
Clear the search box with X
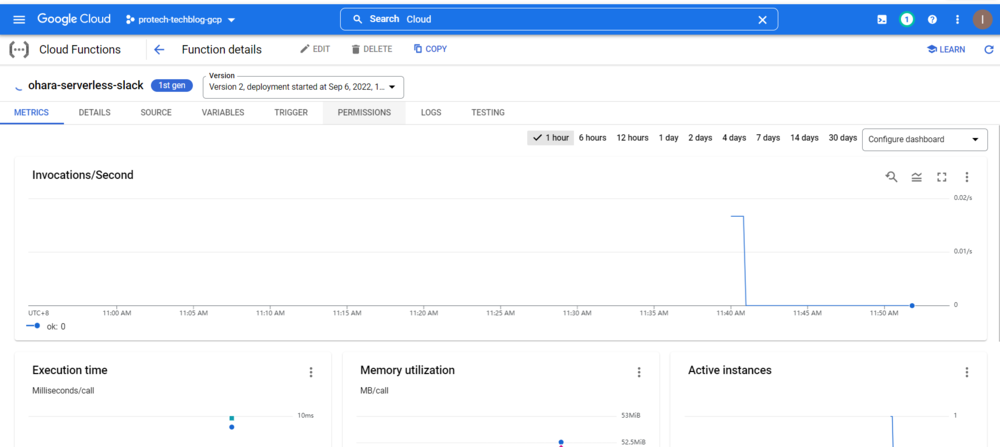[762, 19]
